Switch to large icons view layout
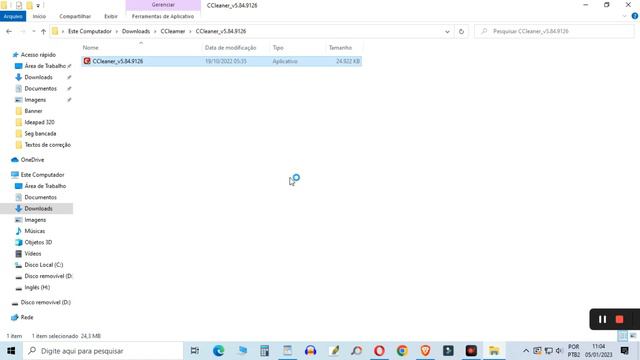 tap(633, 336)
